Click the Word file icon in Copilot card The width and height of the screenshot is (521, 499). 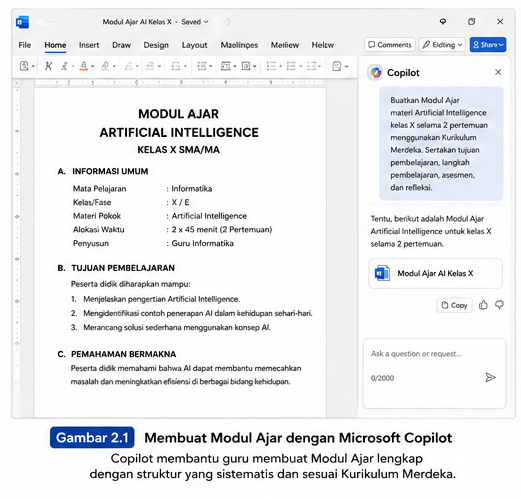pyautogui.click(x=382, y=273)
